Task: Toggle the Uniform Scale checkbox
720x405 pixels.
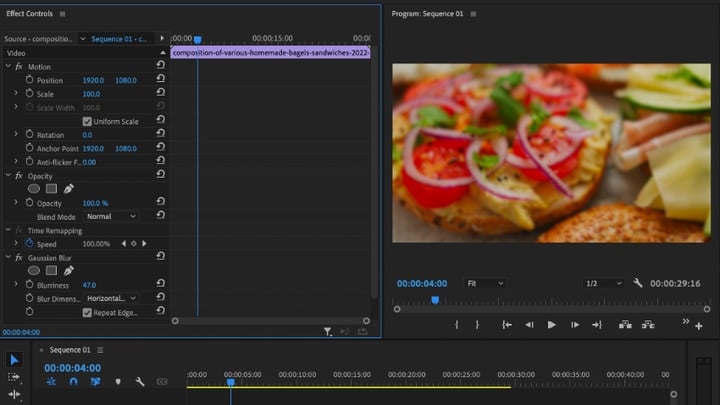Action: 87,121
